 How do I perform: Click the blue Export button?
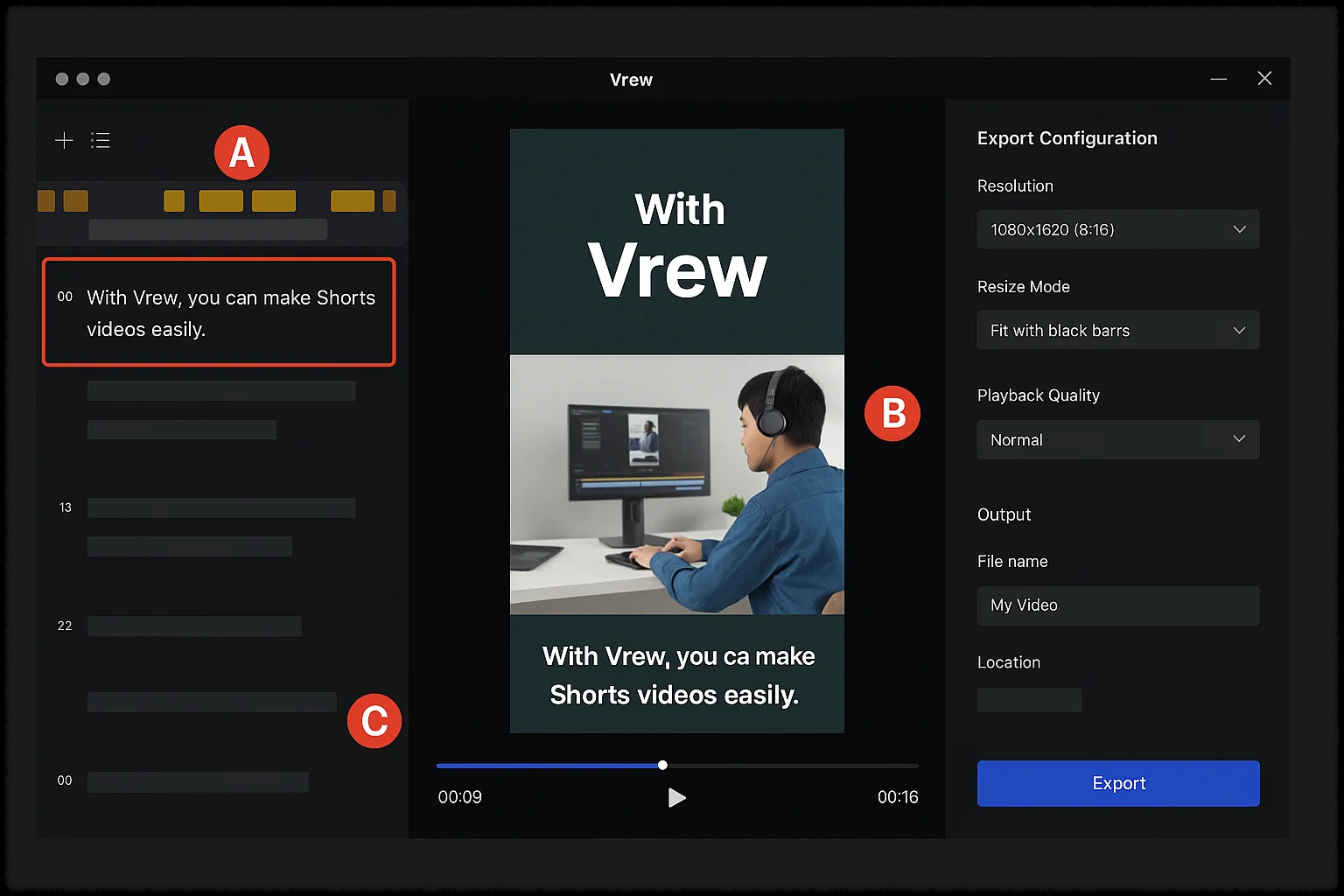click(x=1118, y=783)
